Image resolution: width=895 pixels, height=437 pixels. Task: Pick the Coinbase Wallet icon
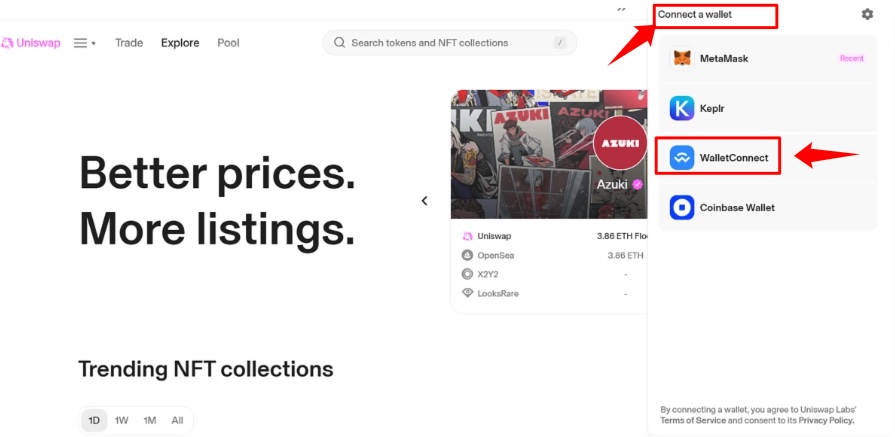click(x=682, y=208)
